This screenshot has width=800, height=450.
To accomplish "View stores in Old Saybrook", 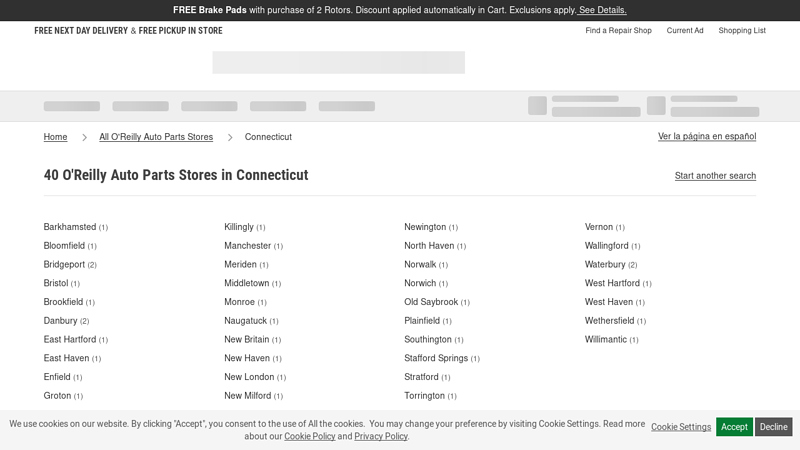I will [431, 302].
